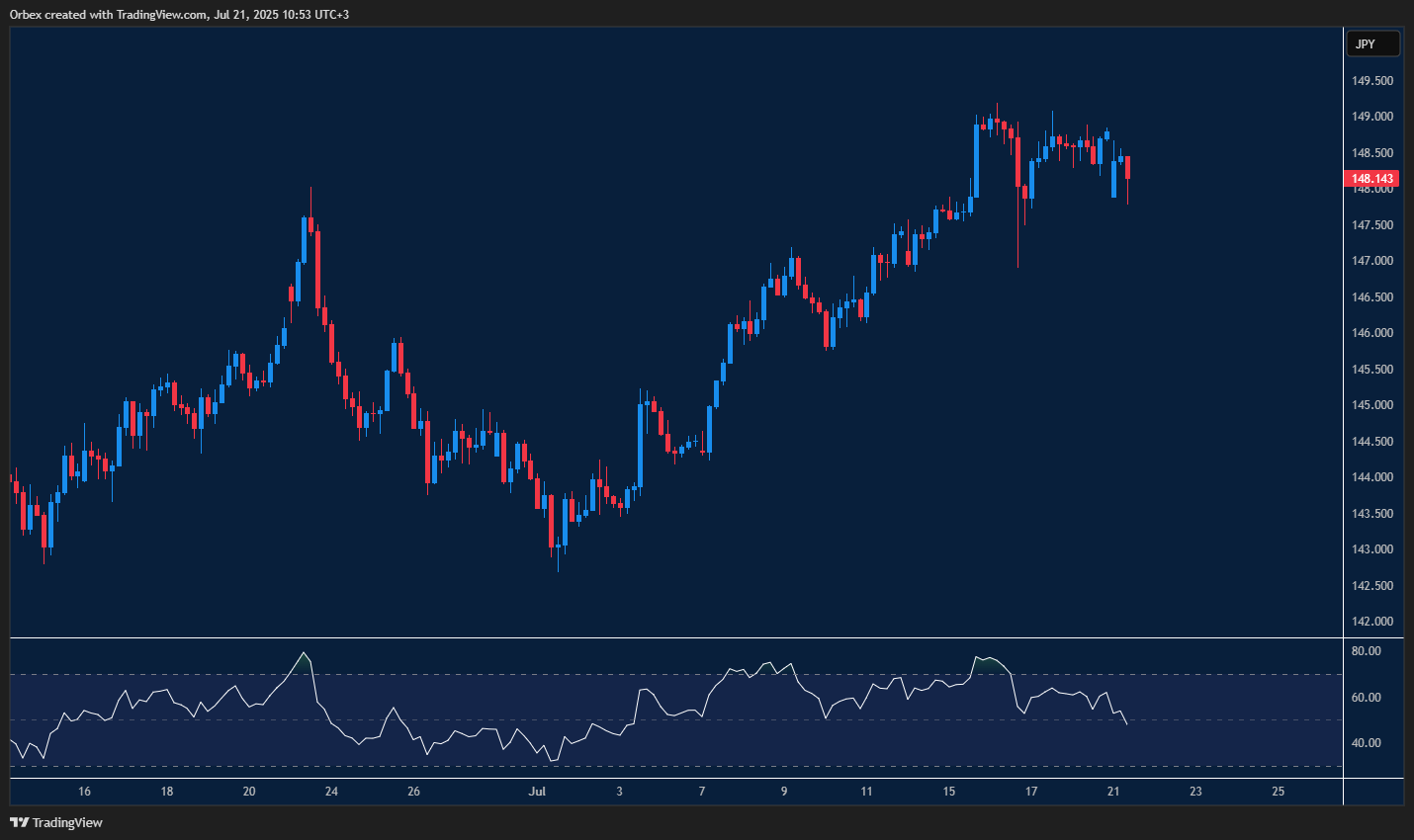Click the TradingView logo icon

[18, 822]
